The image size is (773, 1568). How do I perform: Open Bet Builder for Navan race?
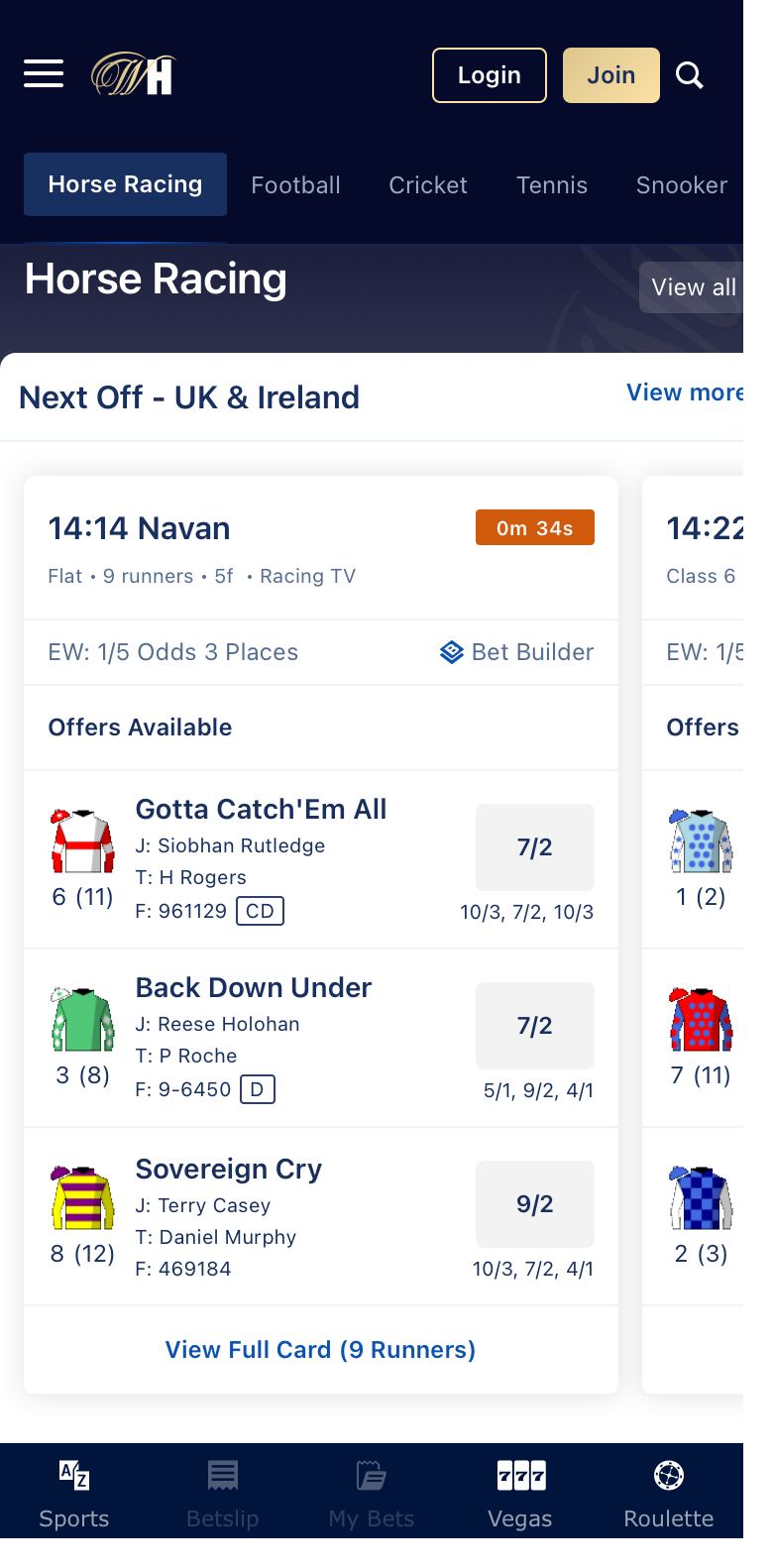[x=516, y=652]
